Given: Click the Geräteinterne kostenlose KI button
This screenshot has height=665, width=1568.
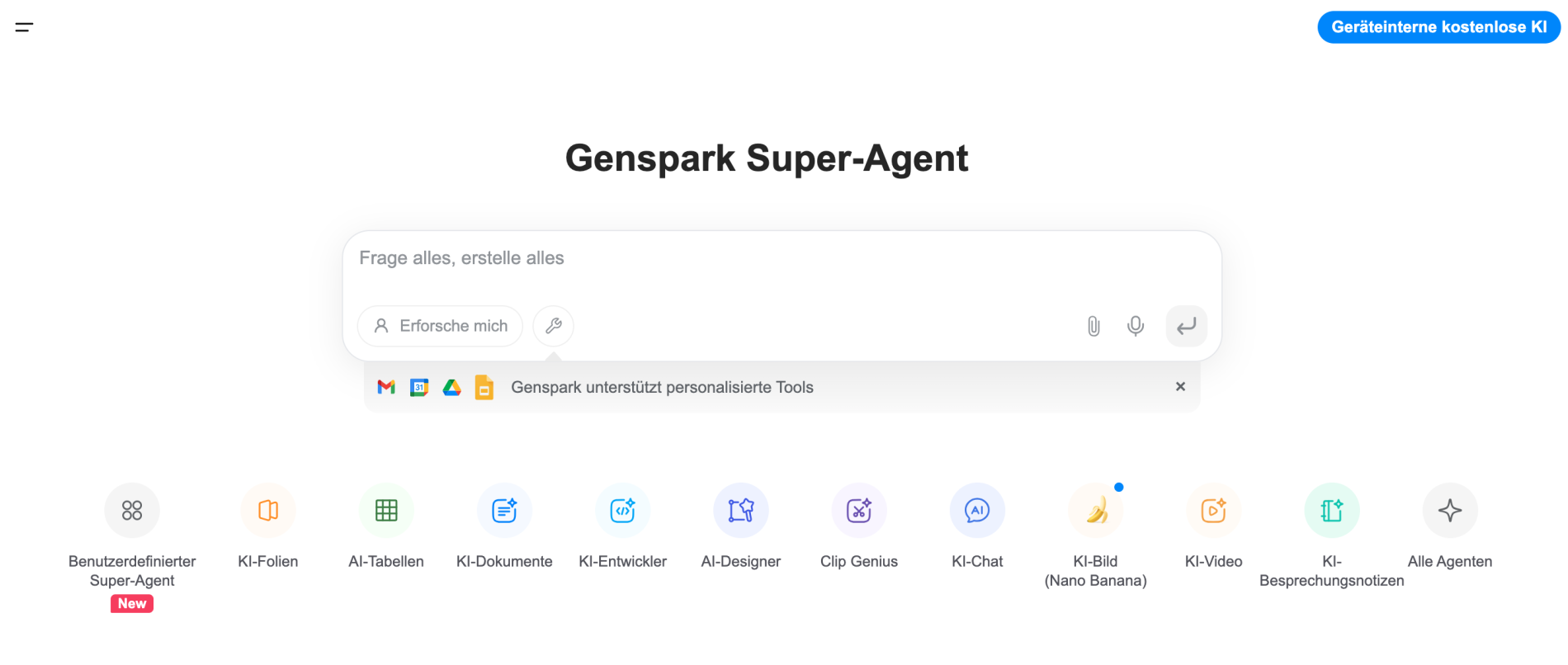Looking at the screenshot, I should click(x=1438, y=27).
